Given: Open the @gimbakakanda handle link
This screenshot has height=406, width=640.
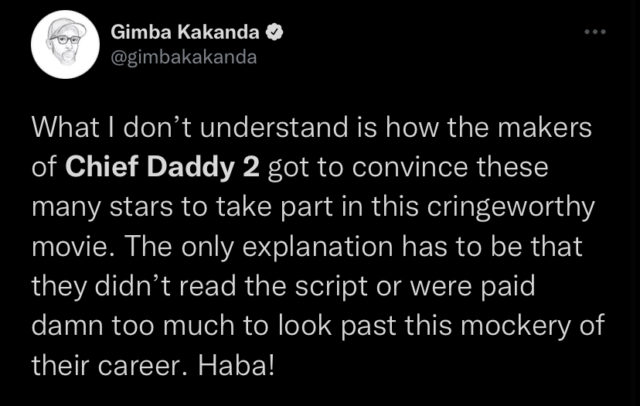Looking at the screenshot, I should tap(184, 58).
